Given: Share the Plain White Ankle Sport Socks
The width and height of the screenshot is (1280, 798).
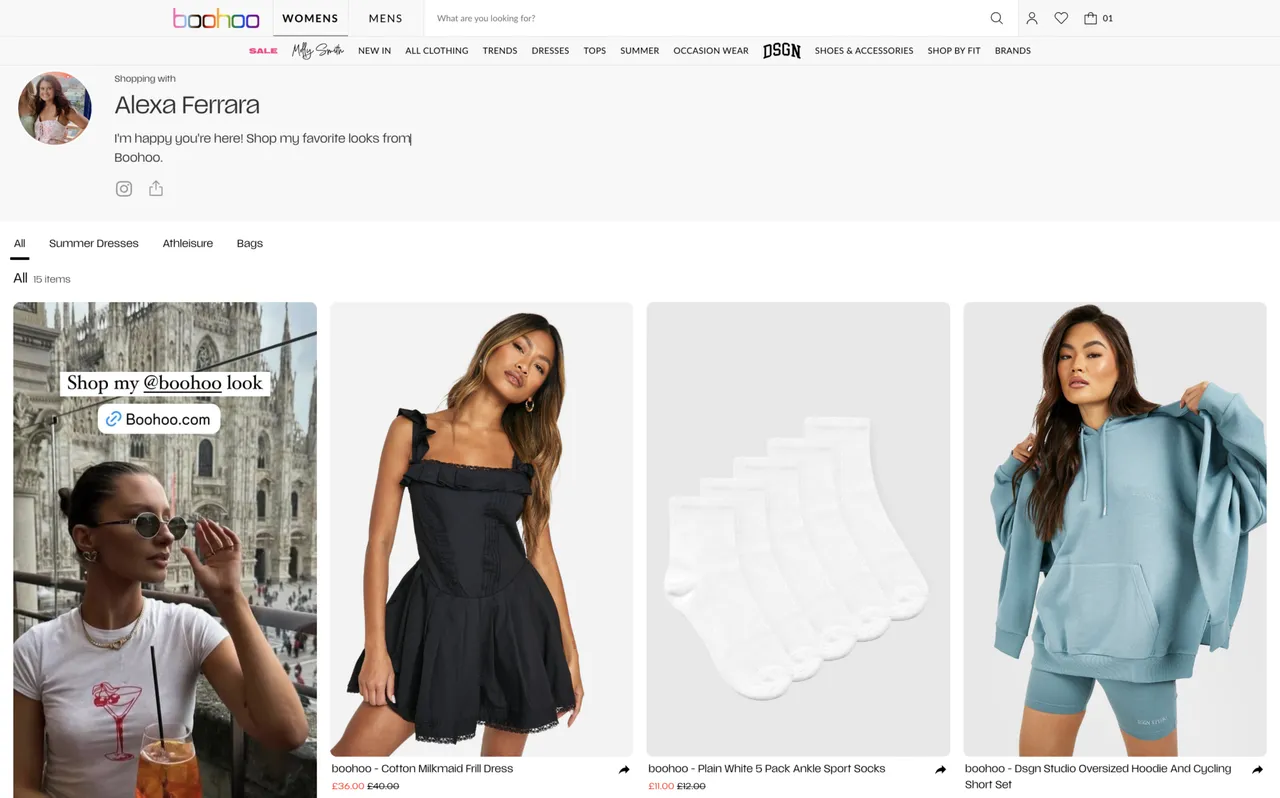Looking at the screenshot, I should click(940, 770).
